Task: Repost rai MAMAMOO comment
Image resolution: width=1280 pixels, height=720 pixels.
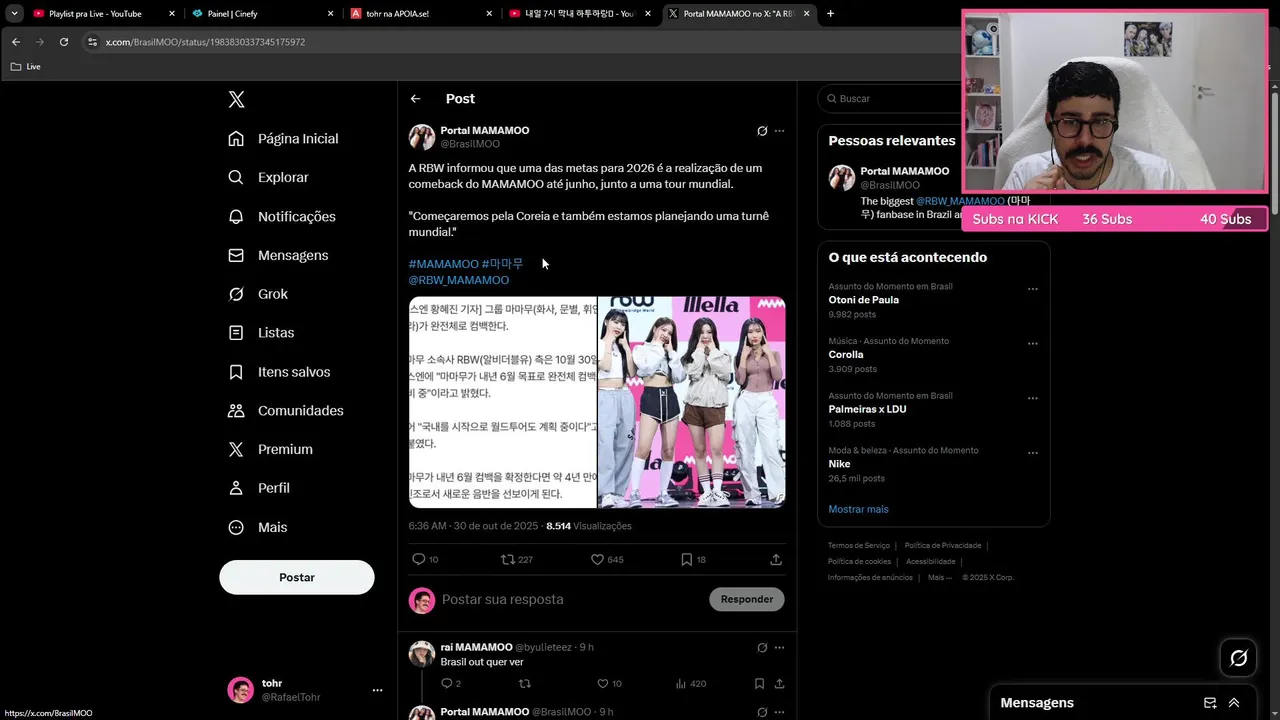Action: (525, 684)
